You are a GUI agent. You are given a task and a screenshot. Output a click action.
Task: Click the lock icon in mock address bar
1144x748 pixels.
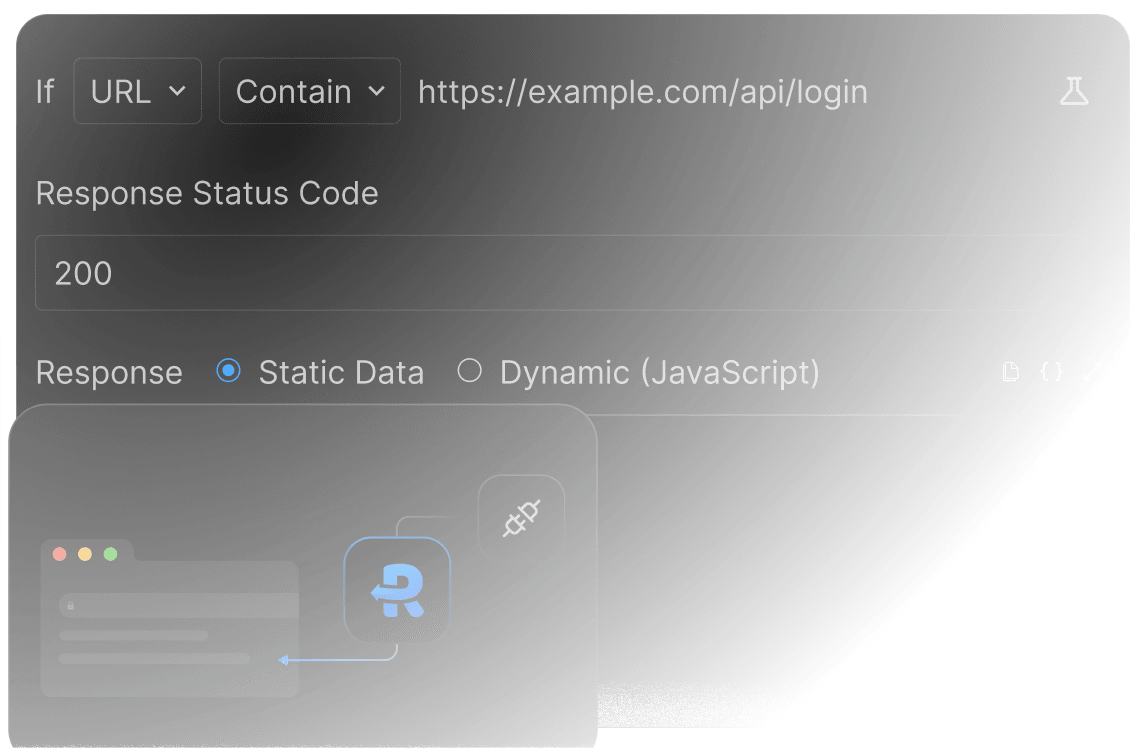pyautogui.click(x=71, y=606)
